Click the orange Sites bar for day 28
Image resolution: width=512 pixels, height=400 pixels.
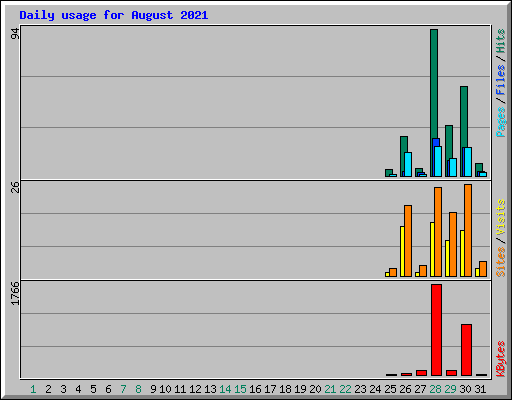438,232
